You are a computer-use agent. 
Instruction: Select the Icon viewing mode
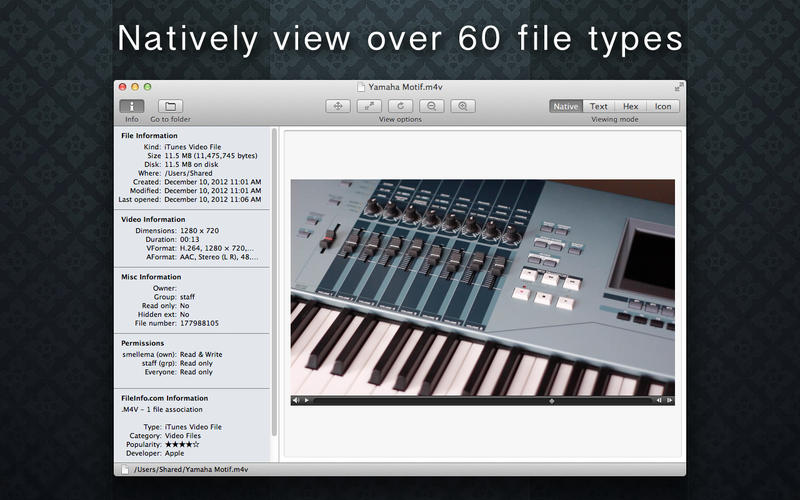point(662,106)
